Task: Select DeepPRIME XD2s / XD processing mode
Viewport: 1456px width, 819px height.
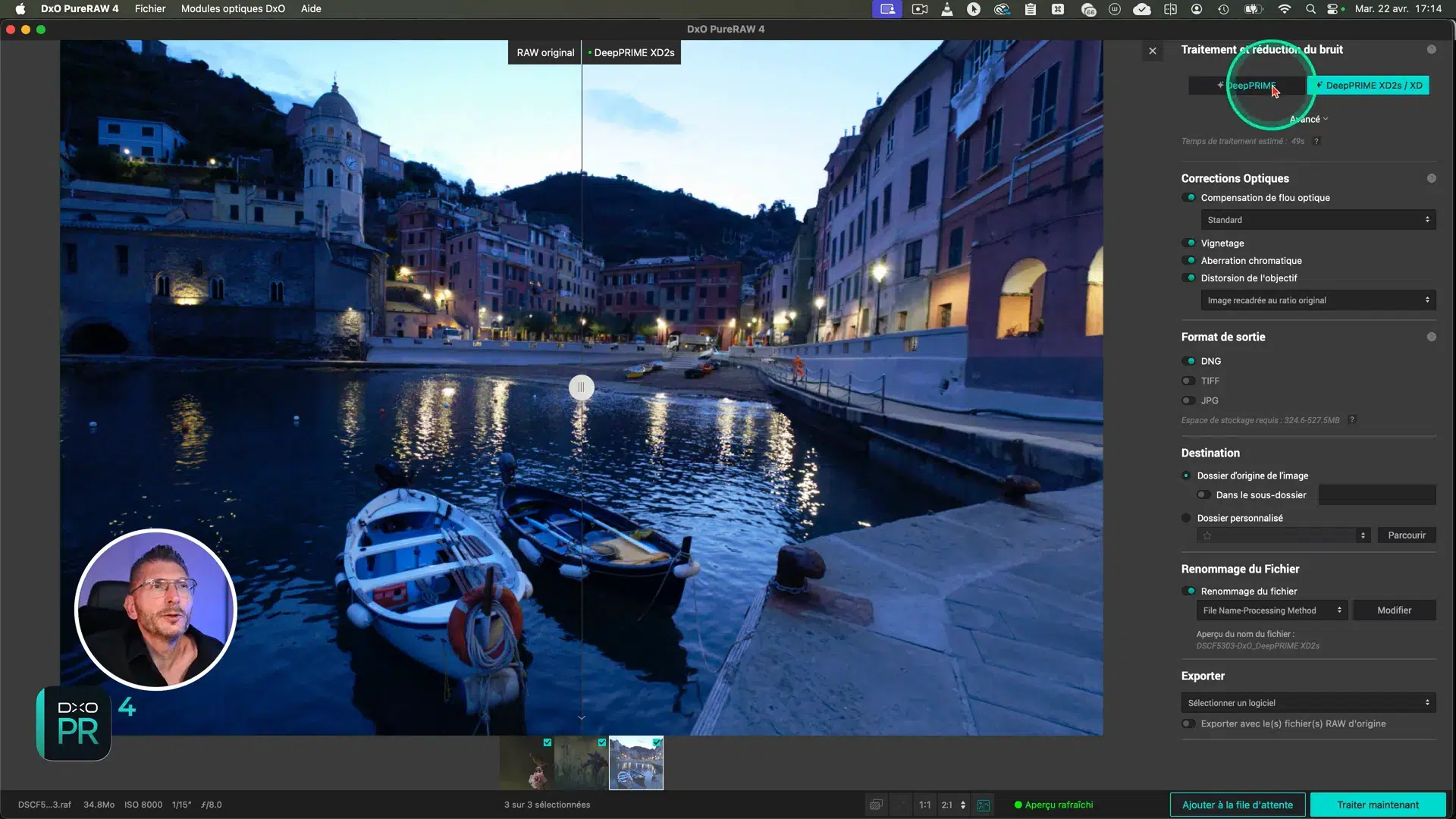Action: (x=1368, y=86)
